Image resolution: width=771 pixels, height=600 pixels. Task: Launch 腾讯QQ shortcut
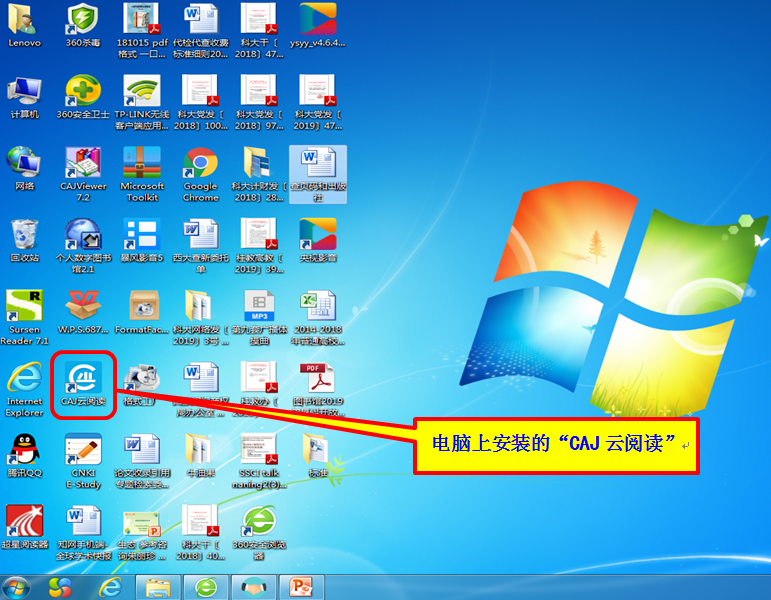[24, 456]
